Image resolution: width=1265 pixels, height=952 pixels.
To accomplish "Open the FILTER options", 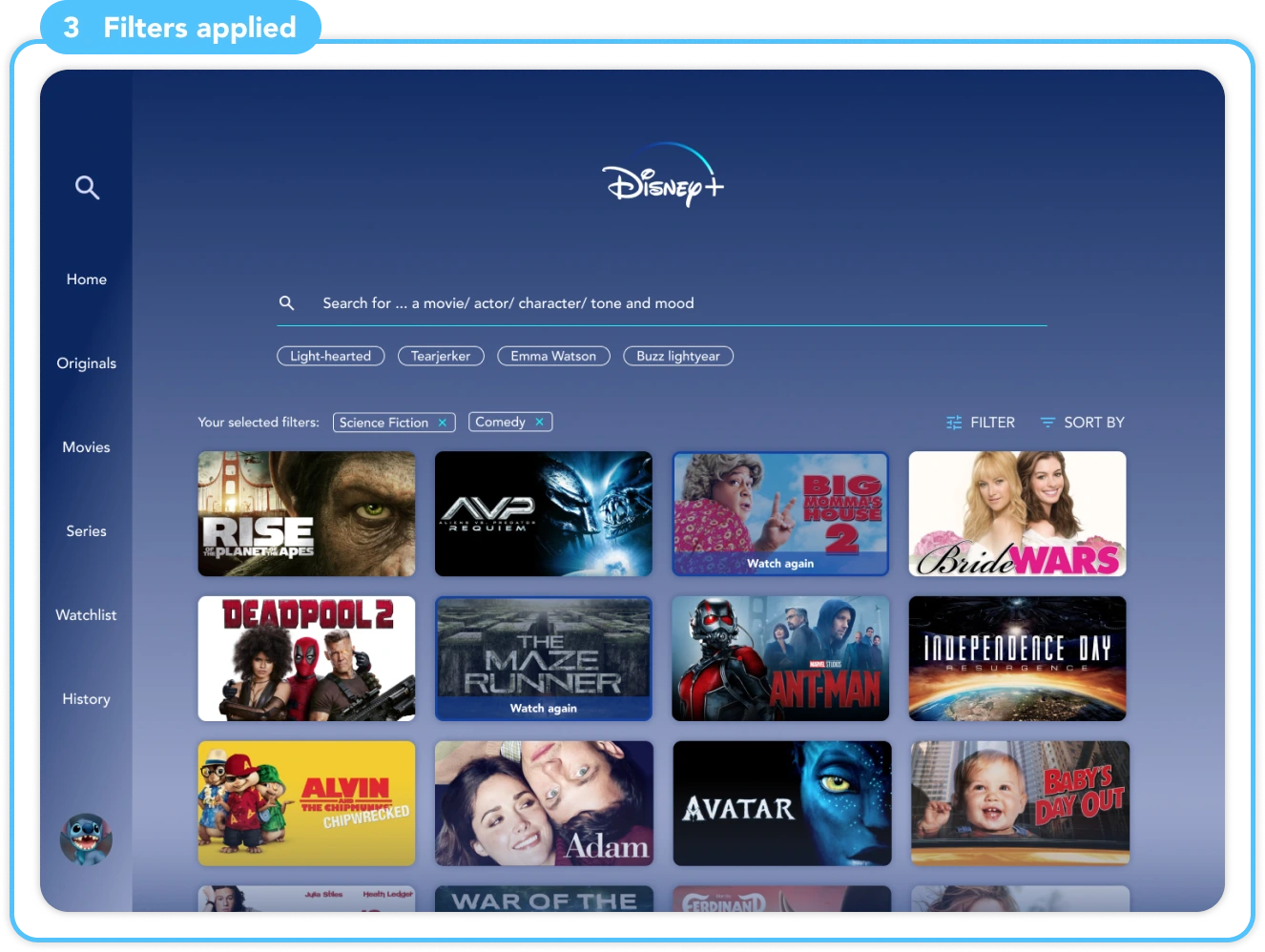I will 980,423.
